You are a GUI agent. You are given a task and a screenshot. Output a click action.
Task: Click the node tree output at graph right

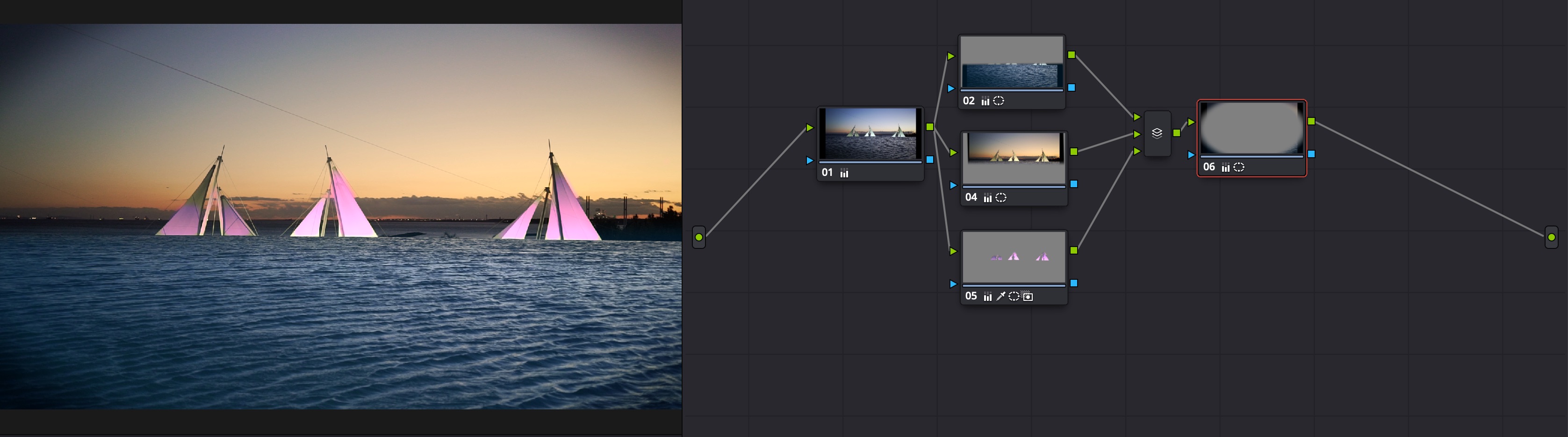pos(1551,237)
